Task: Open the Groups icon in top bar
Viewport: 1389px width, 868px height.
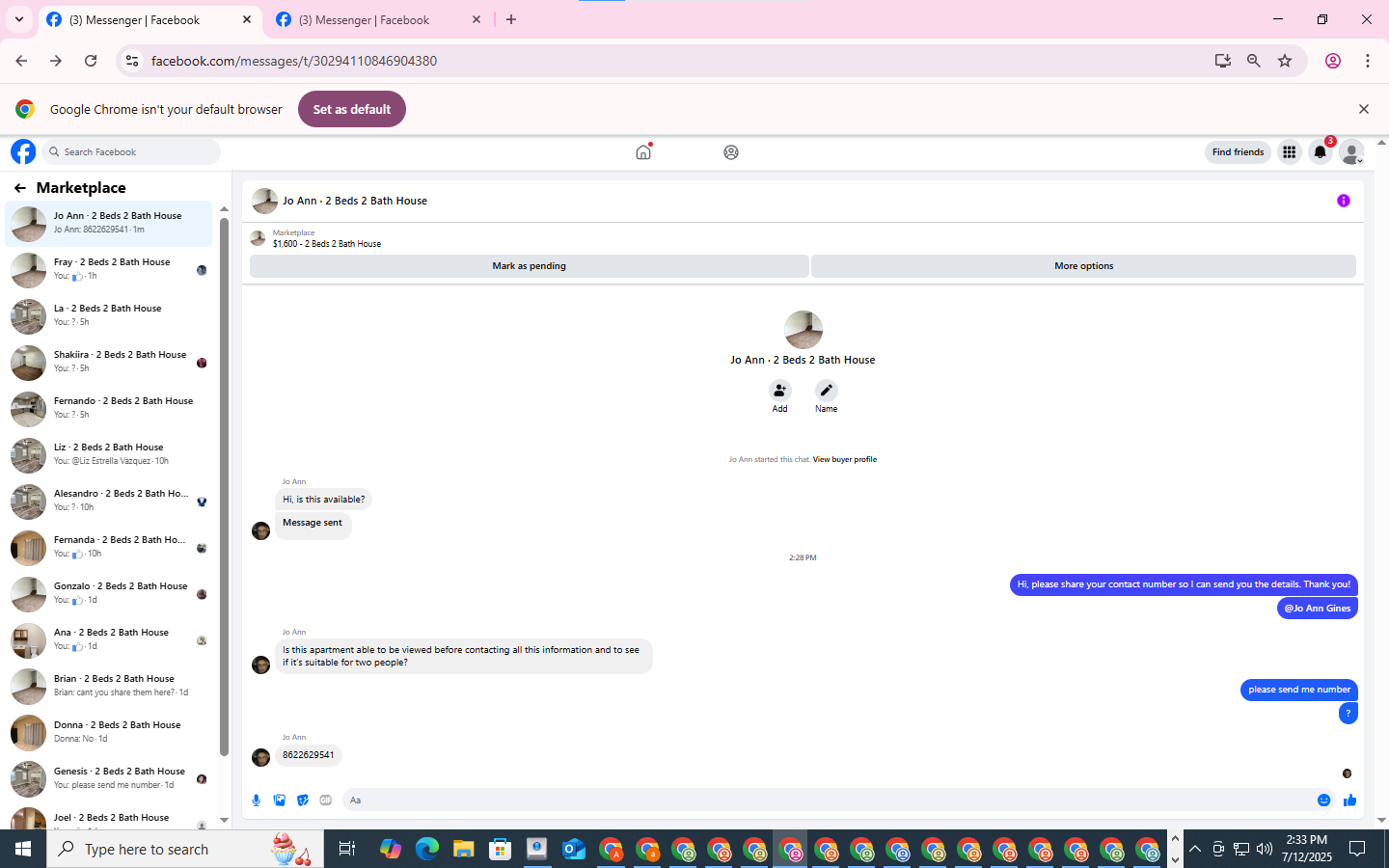Action: [x=731, y=151]
